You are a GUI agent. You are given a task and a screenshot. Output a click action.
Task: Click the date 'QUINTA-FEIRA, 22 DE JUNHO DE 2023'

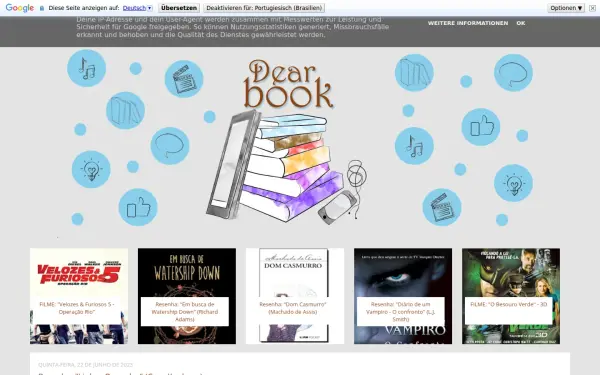(x=85, y=365)
